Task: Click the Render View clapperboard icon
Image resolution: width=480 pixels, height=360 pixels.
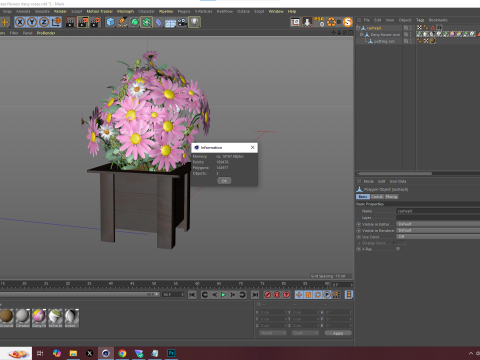Action: tap(71, 22)
